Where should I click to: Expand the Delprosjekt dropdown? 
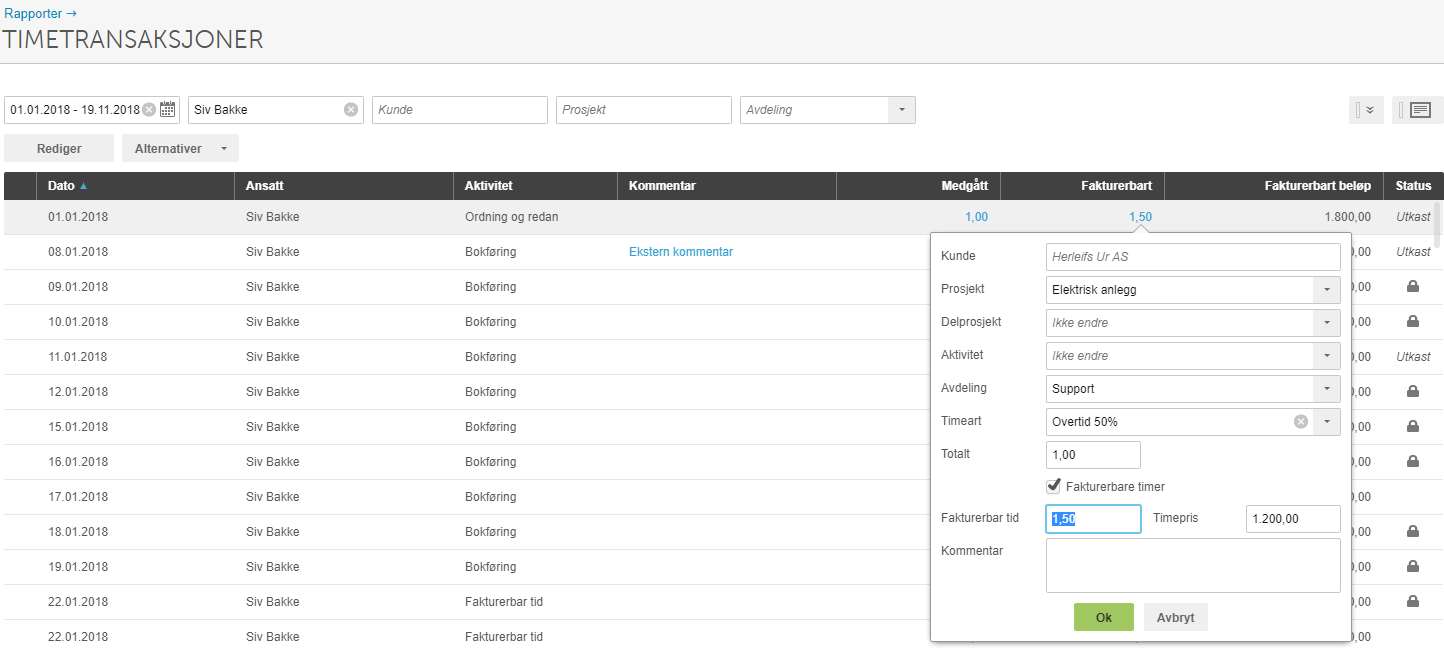(x=1327, y=323)
